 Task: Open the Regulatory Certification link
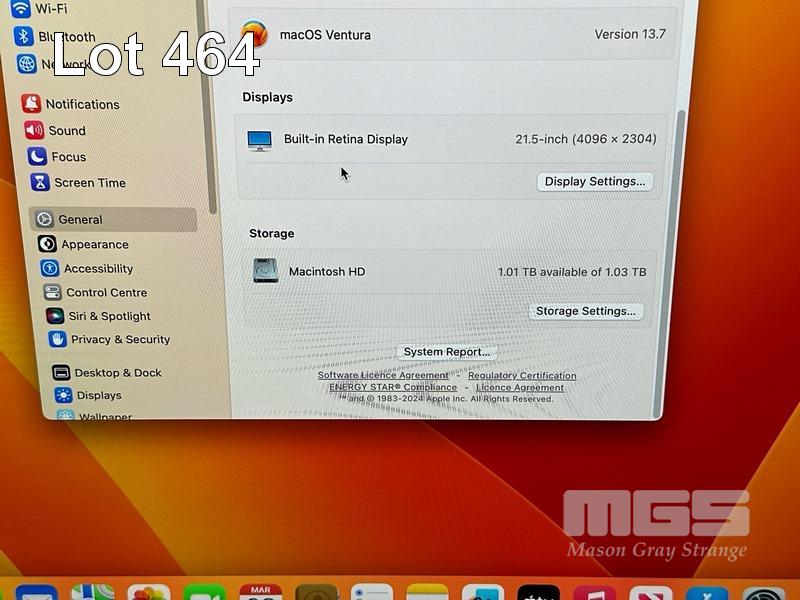(522, 376)
